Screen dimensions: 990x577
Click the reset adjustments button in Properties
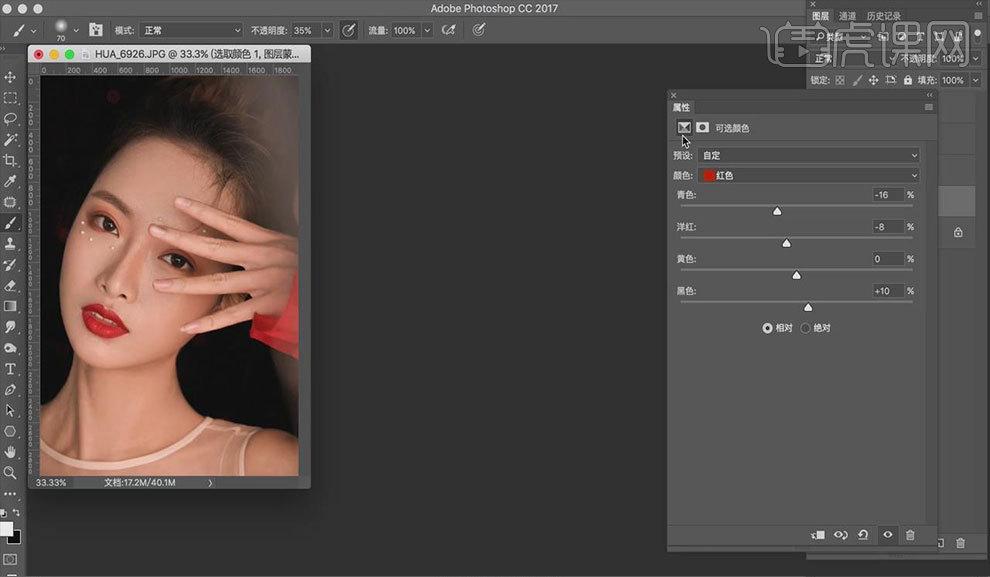pos(863,535)
